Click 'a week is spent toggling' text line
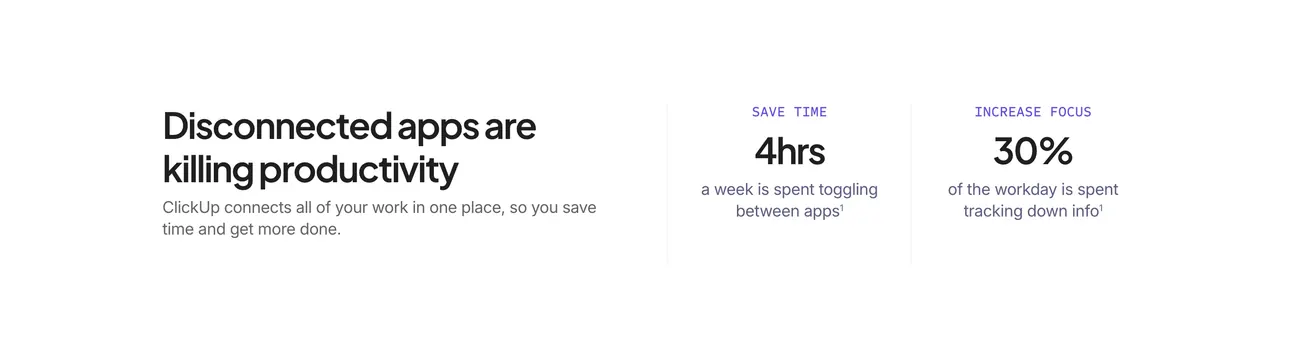This screenshot has width=1299, height=360. tap(789, 189)
